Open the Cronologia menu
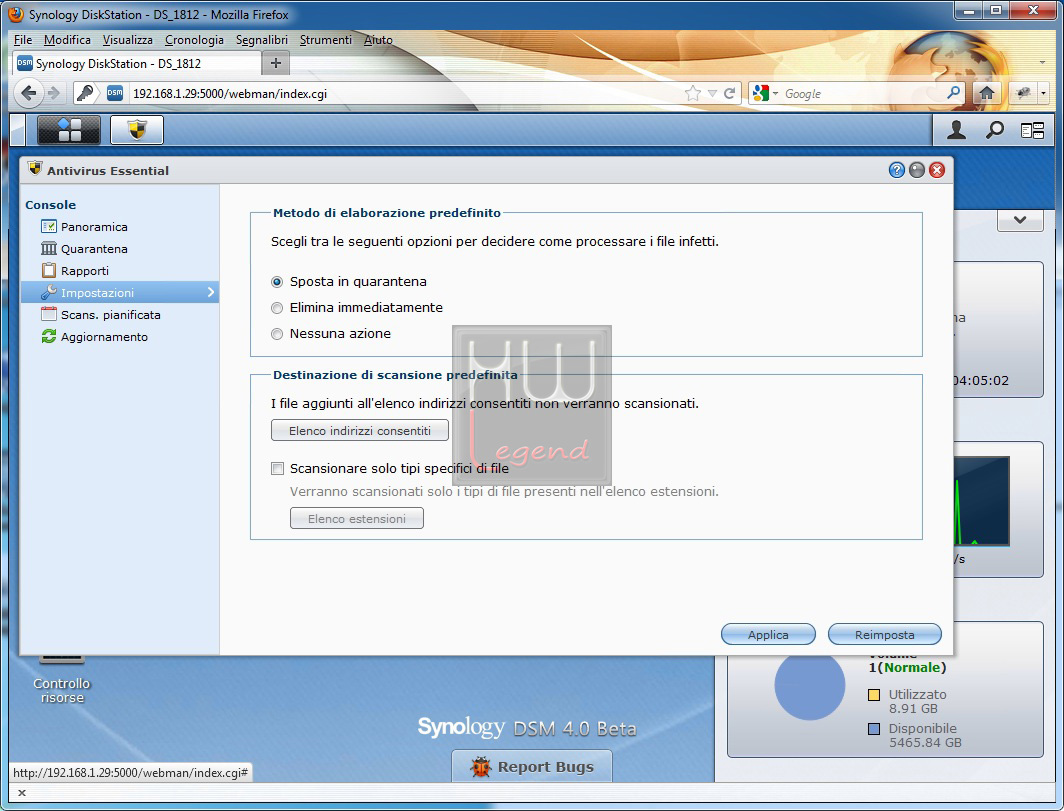The image size is (1064, 811). 194,40
